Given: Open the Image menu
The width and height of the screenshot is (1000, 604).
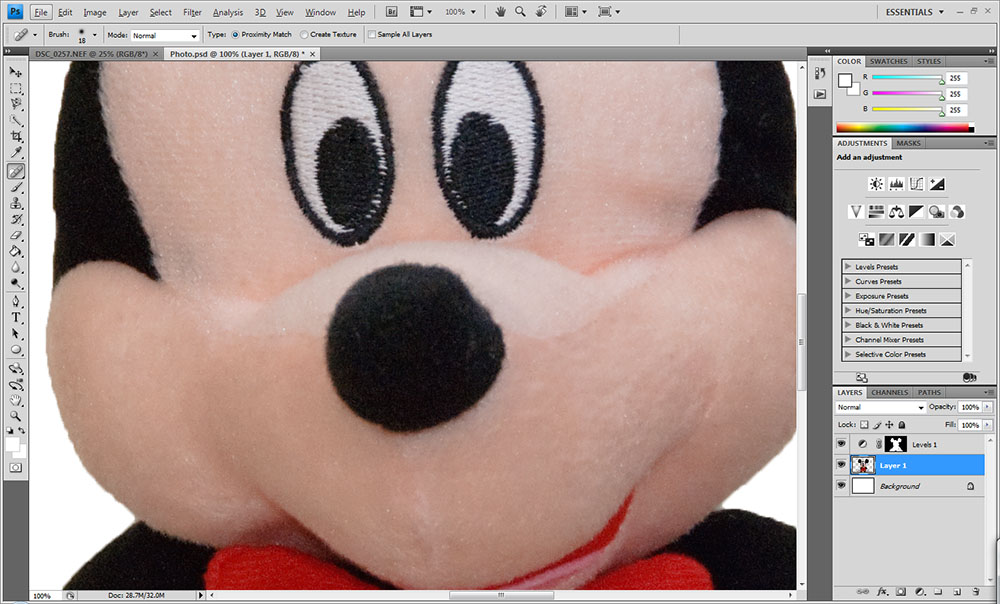Looking at the screenshot, I should coord(94,12).
